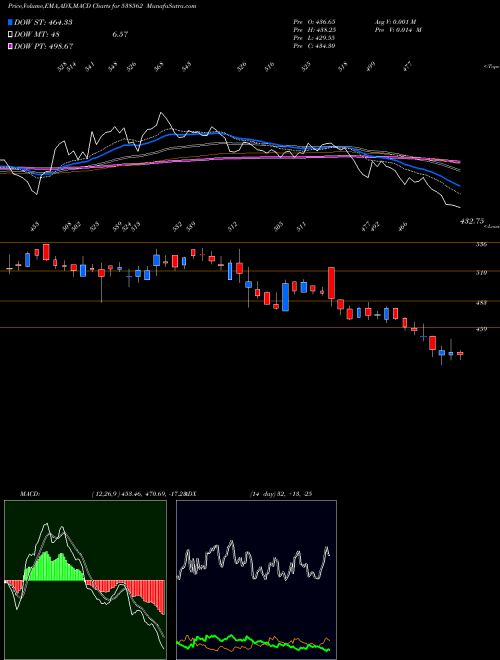Click the blue DOW ST legend swatch
This screenshot has height=660, width=500.
pyautogui.click(x=10, y=22)
